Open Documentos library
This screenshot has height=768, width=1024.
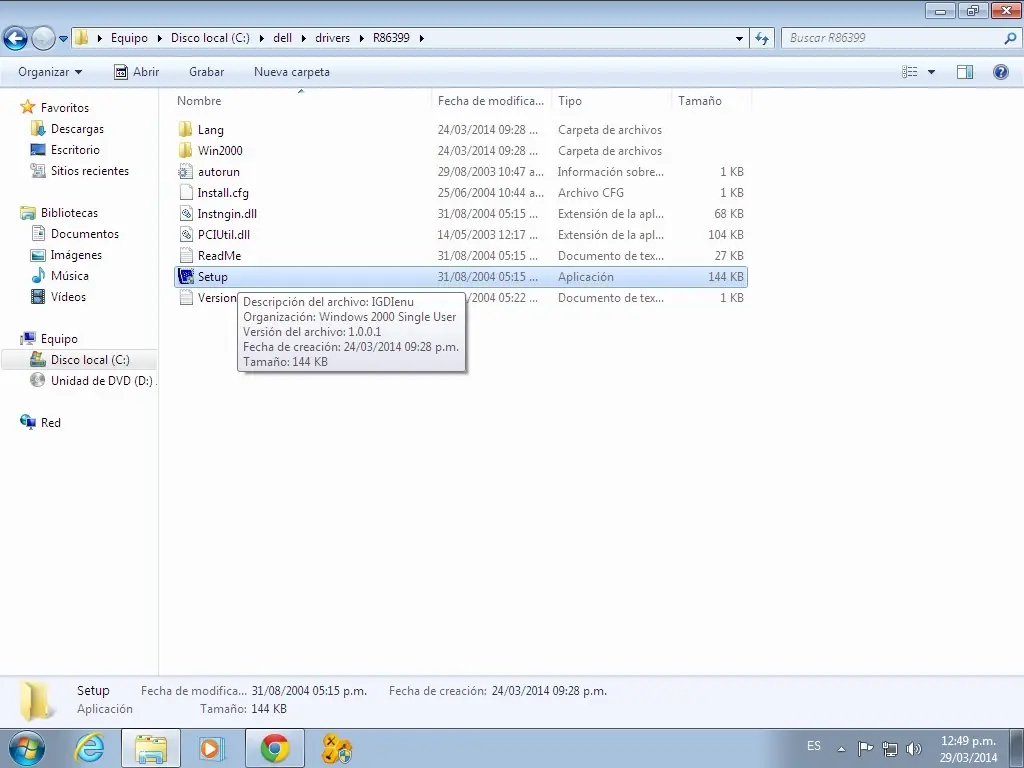(84, 233)
